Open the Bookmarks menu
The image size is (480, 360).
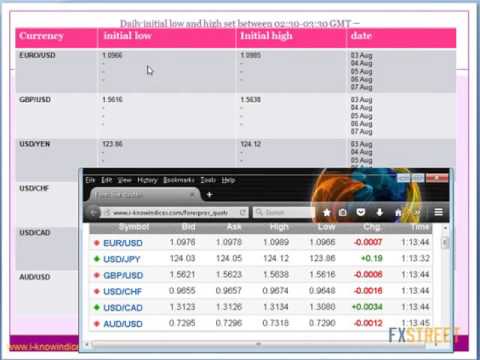(x=179, y=180)
